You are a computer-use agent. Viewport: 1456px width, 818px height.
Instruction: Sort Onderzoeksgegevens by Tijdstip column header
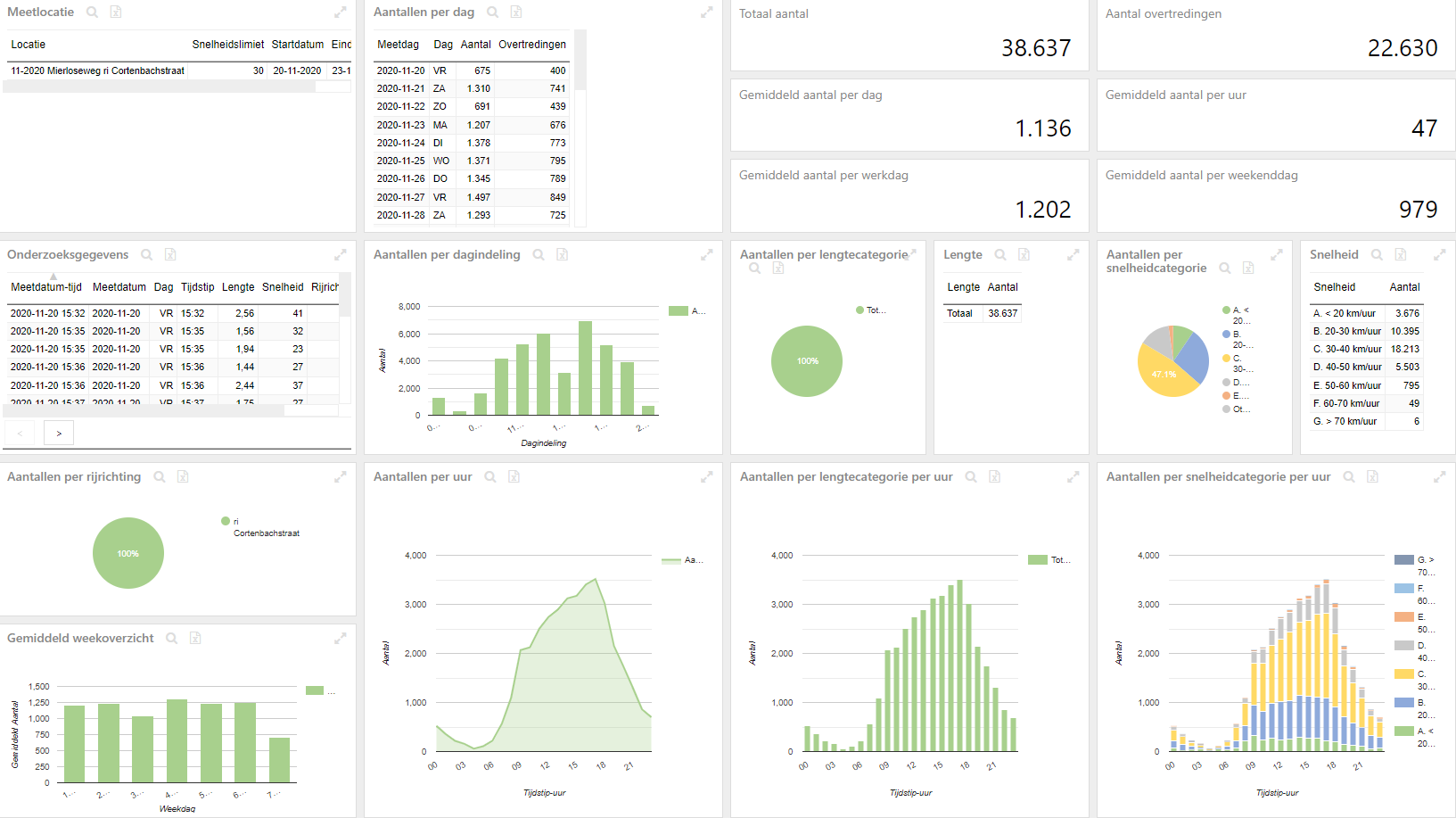198,287
